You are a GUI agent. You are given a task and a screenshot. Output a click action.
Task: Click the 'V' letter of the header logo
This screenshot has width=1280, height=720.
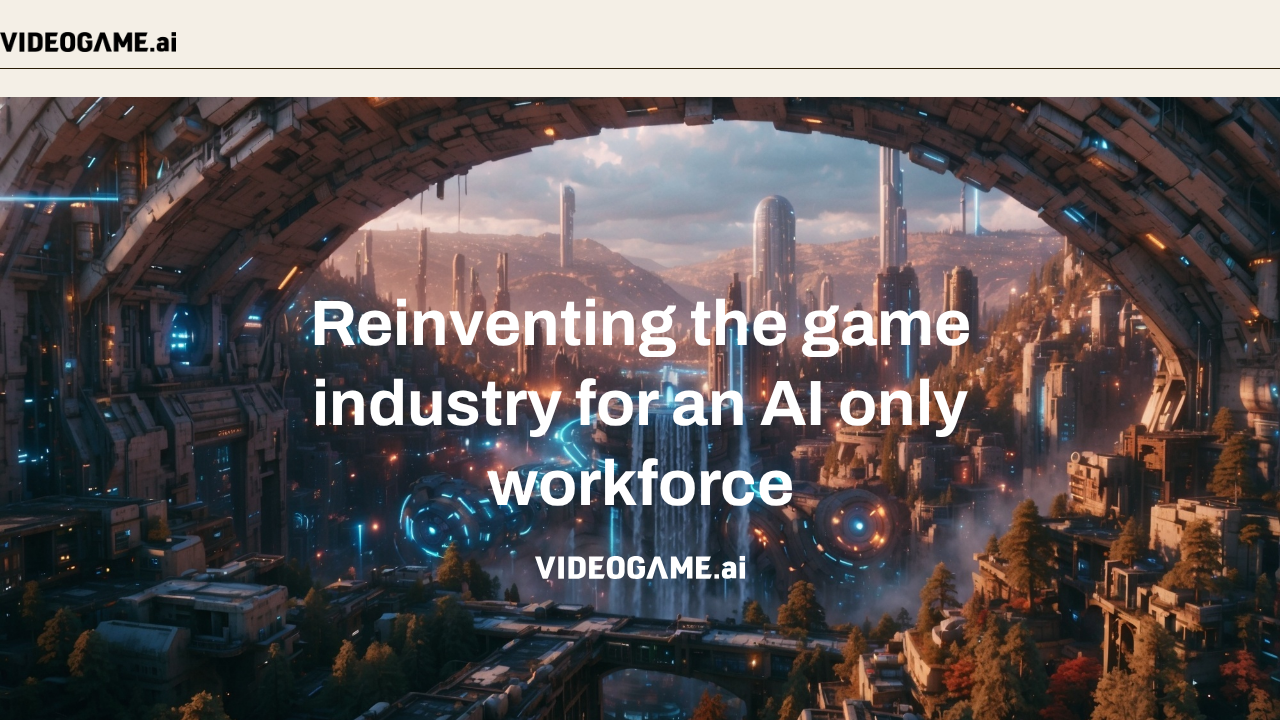tap(10, 42)
